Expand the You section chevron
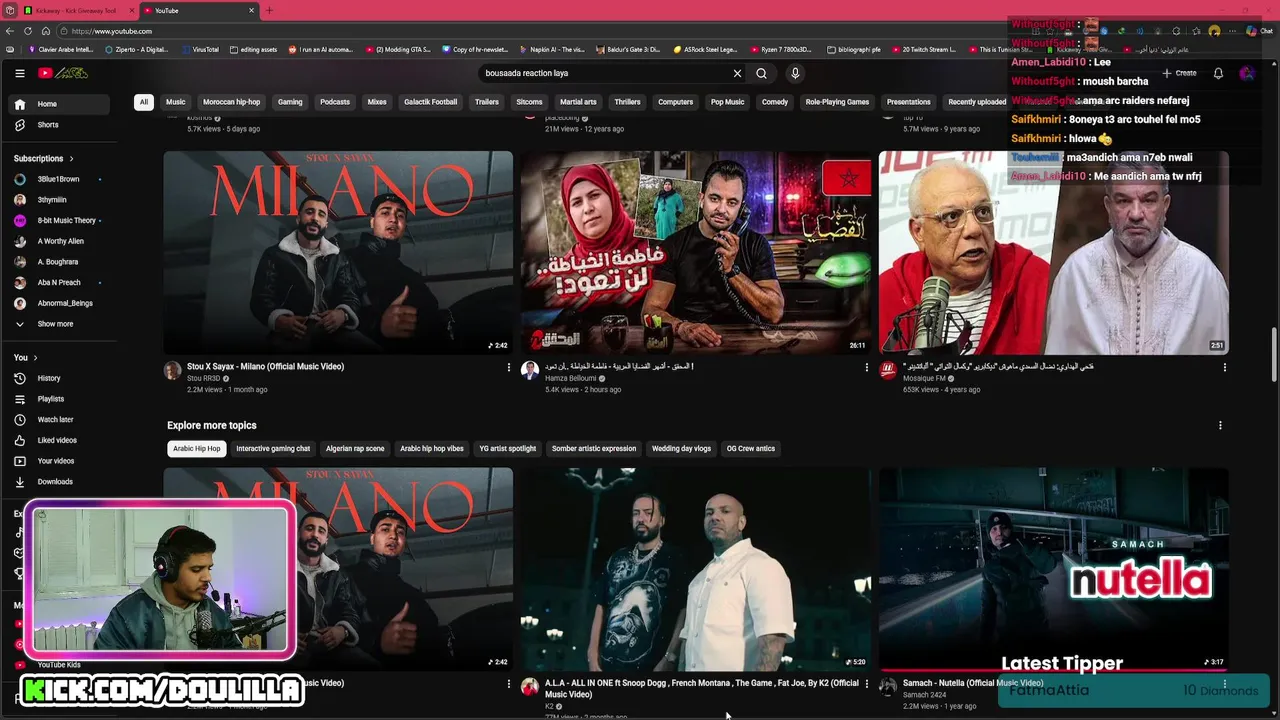The height and width of the screenshot is (720, 1280). tap(35, 357)
